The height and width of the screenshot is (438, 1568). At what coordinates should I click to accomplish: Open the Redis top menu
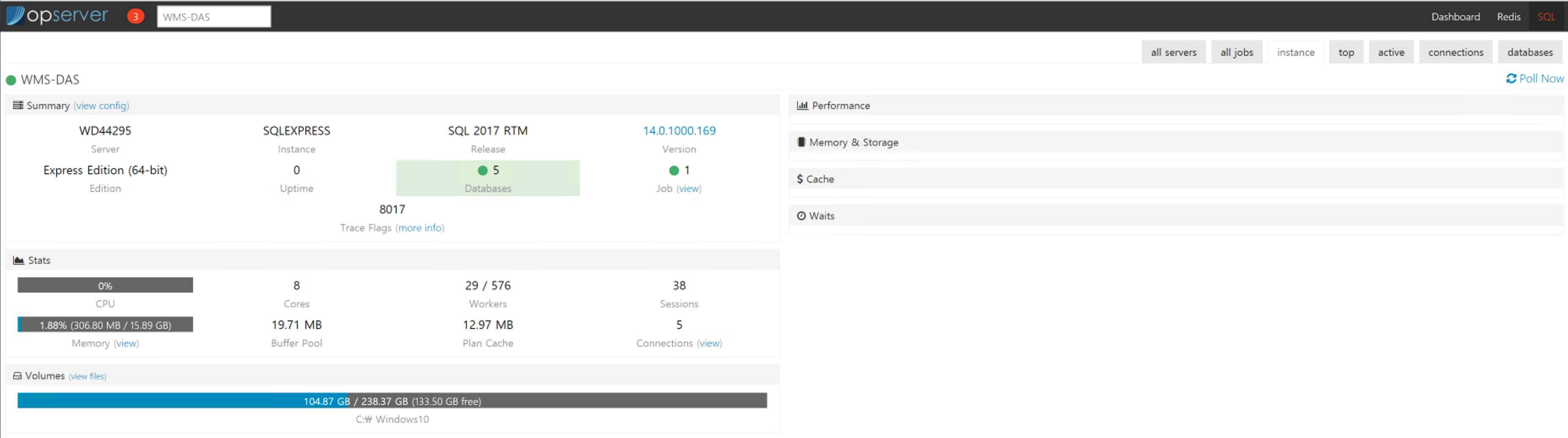[x=1508, y=16]
